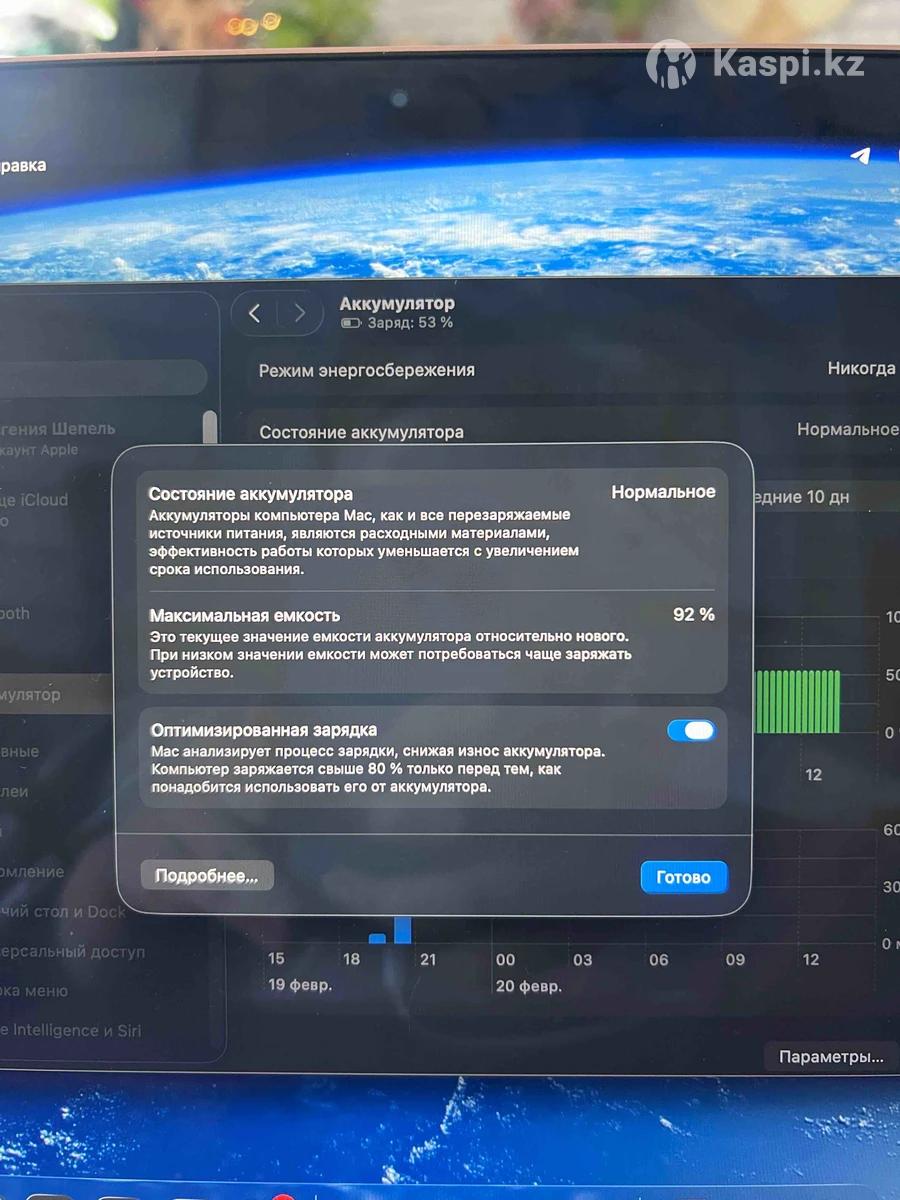Click the Telegram icon in menu bar
Viewport: 900px width, 1200px height.
(x=860, y=156)
